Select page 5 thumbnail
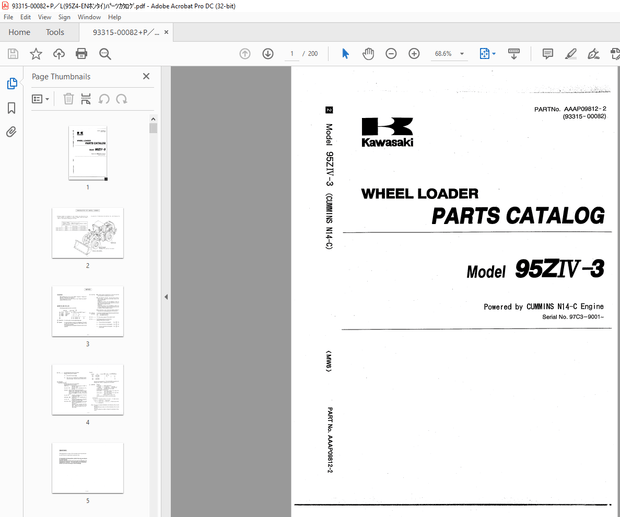Image resolution: width=620 pixels, height=517 pixels. [88, 468]
